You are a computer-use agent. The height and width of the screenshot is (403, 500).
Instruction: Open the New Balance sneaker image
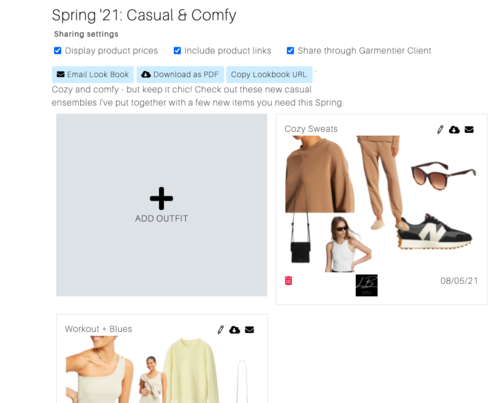(x=435, y=232)
